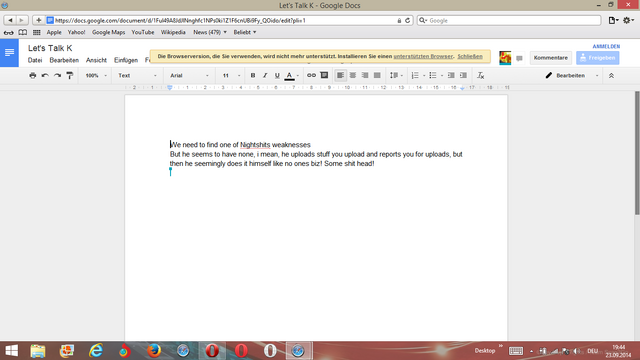Undo the last action
The height and width of the screenshot is (360, 640).
pyautogui.click(x=45, y=76)
